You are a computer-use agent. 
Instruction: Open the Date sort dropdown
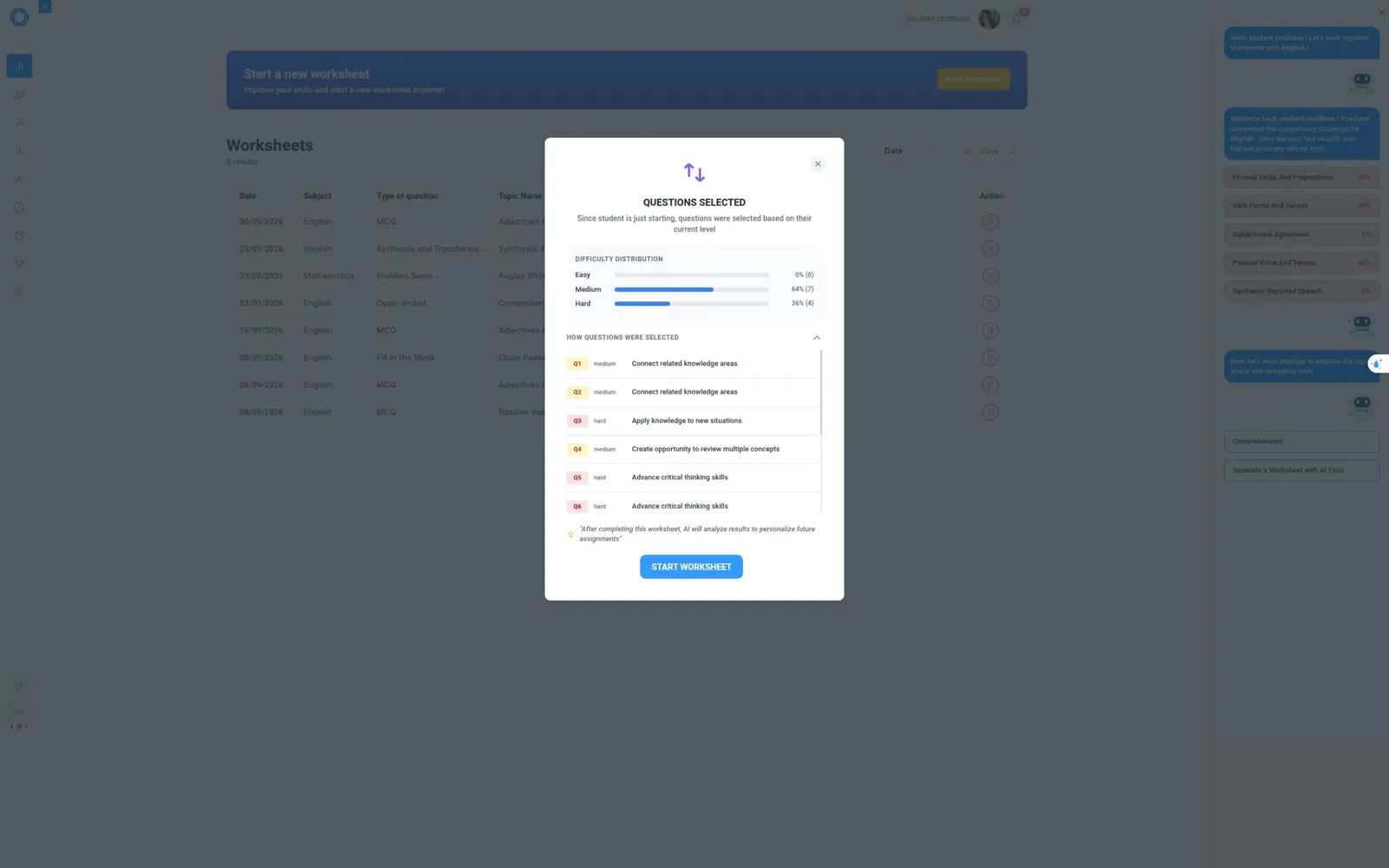coord(908,151)
